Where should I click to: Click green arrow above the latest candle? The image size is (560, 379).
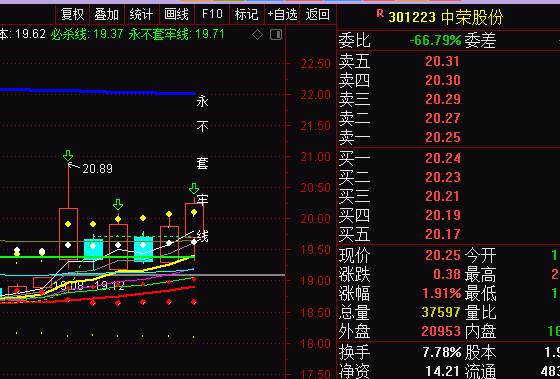coord(194,189)
